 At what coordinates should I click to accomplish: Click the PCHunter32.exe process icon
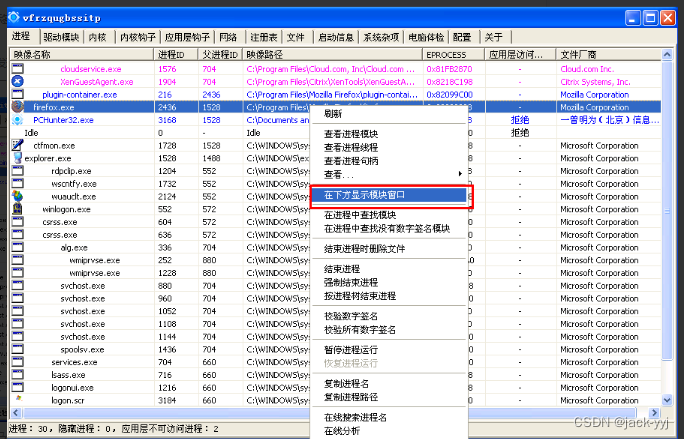pos(17,120)
